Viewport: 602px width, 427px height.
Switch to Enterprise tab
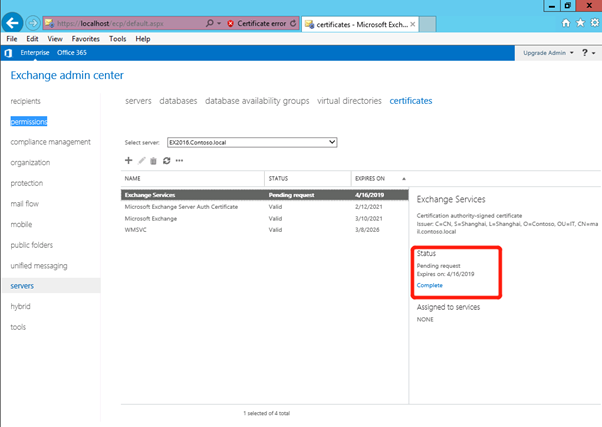click(x=35, y=53)
